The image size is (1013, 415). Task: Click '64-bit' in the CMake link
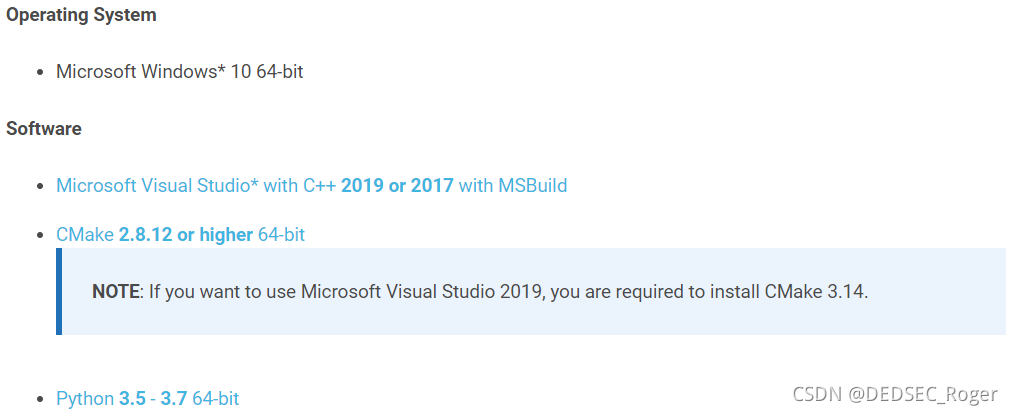pos(281,234)
